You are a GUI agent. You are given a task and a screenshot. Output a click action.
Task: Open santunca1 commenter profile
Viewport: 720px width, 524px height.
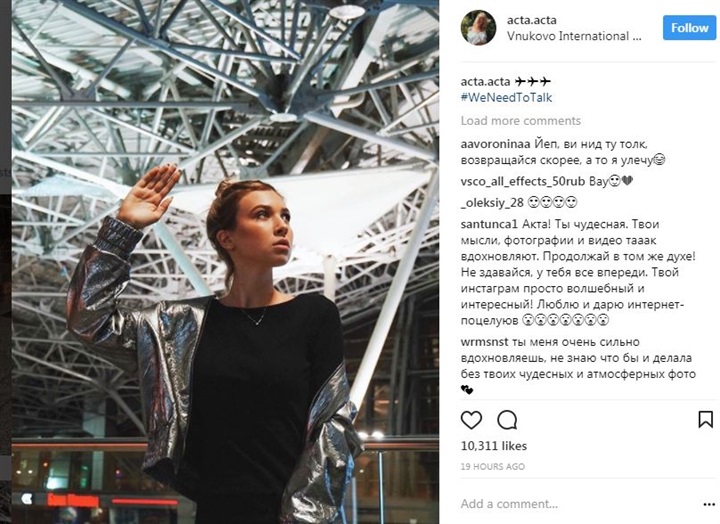tap(489, 225)
